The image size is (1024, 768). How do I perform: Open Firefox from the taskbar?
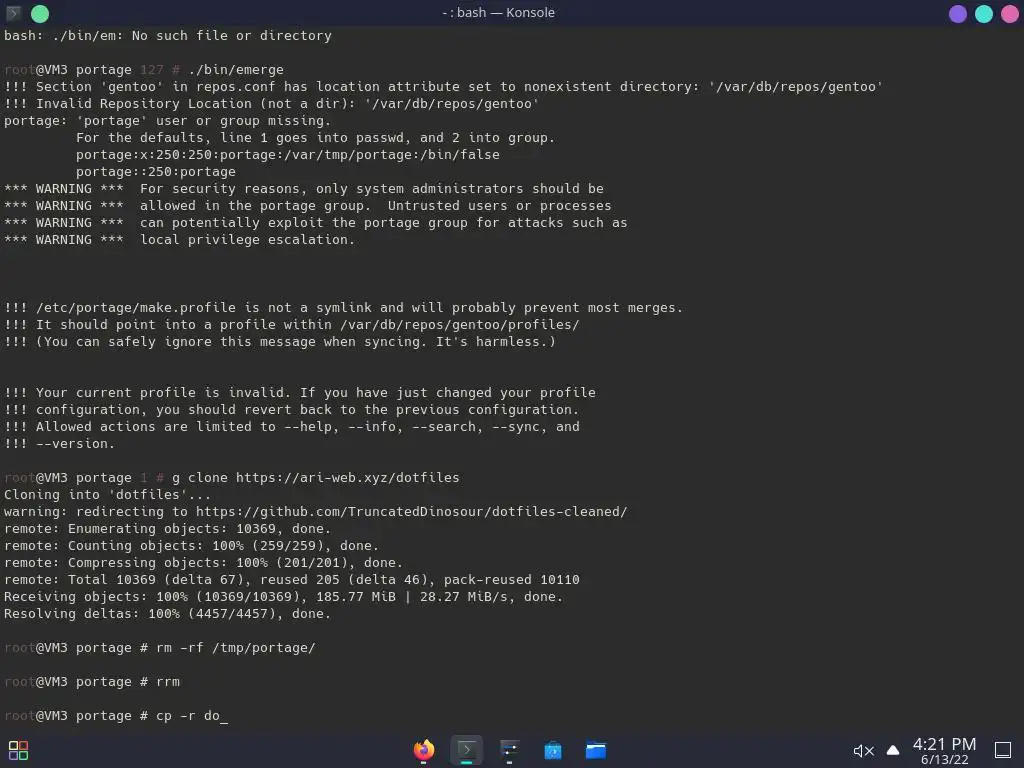point(424,750)
